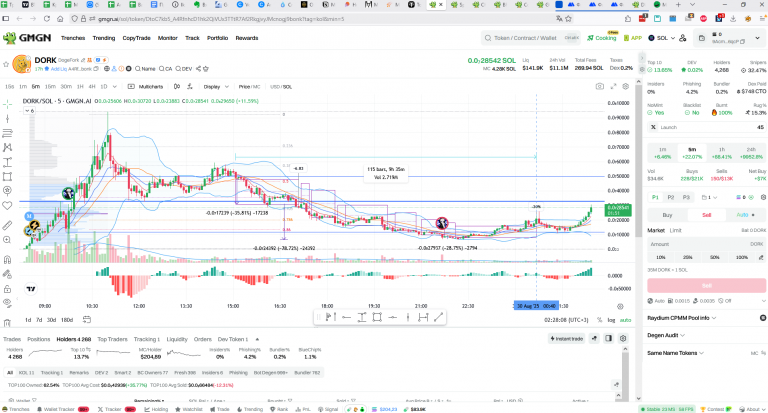Open the date range calendar icon
Screen dimensions: 768x413
87,319
